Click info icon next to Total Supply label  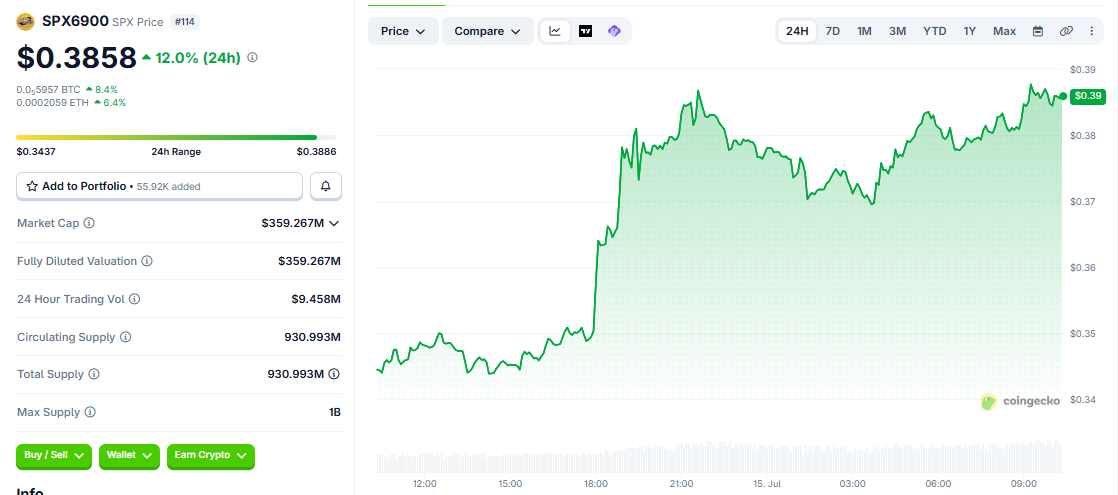[93, 374]
